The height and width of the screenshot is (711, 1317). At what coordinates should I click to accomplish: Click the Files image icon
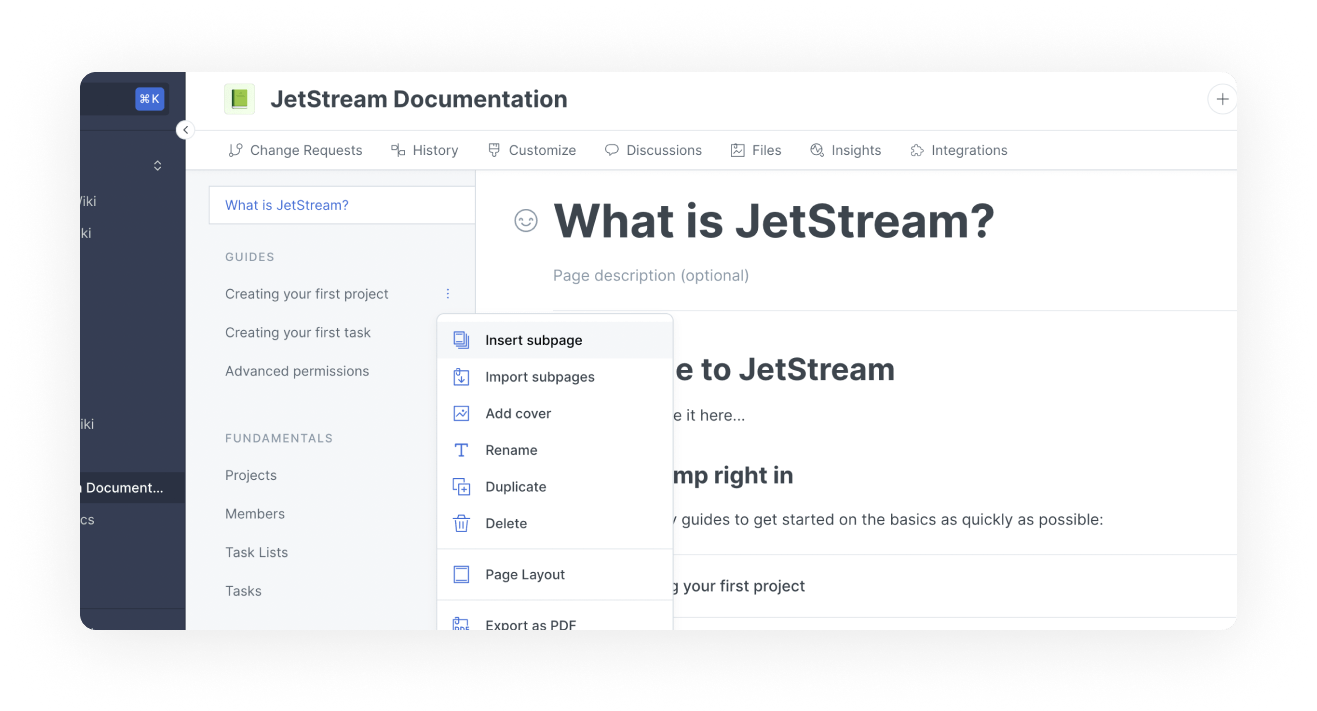coord(738,150)
